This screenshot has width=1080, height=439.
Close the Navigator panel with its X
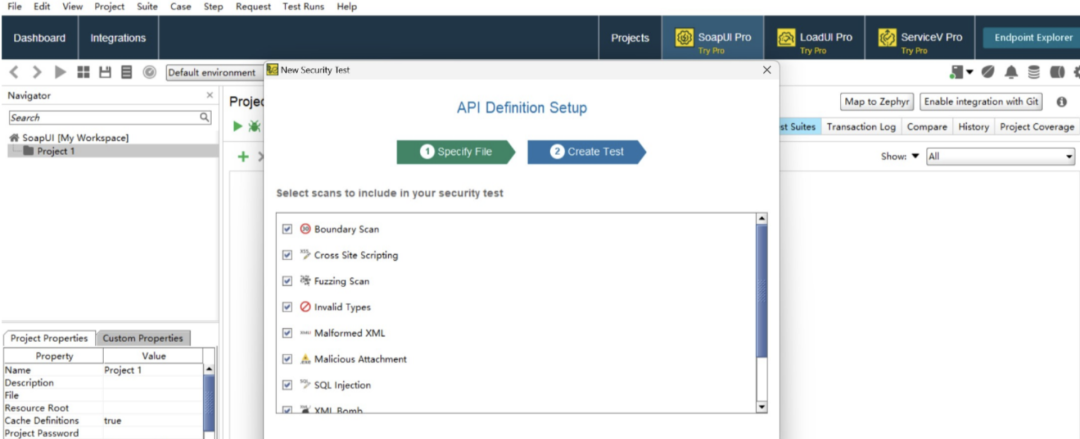click(x=209, y=95)
